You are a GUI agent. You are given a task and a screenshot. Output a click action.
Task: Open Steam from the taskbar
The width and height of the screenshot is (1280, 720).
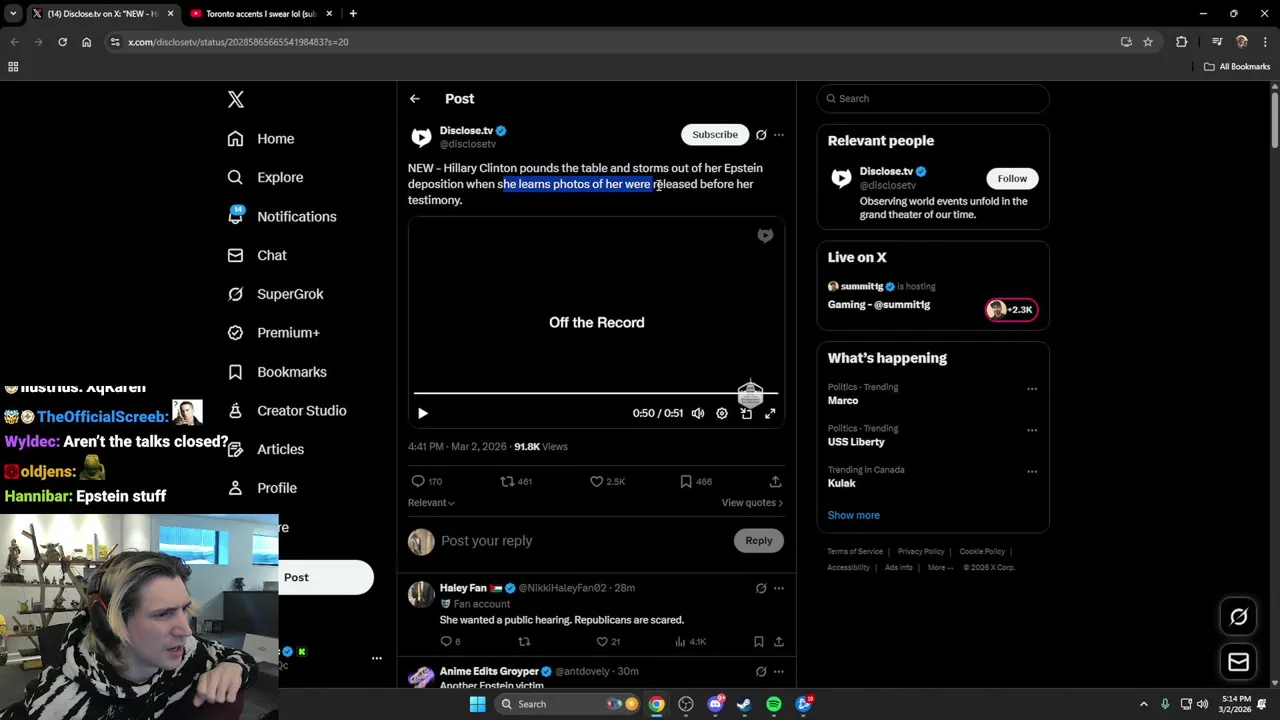pyautogui.click(x=744, y=704)
